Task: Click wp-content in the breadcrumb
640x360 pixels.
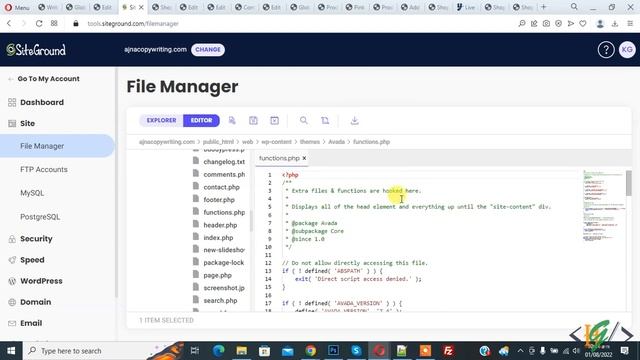Action: pyautogui.click(x=276, y=142)
